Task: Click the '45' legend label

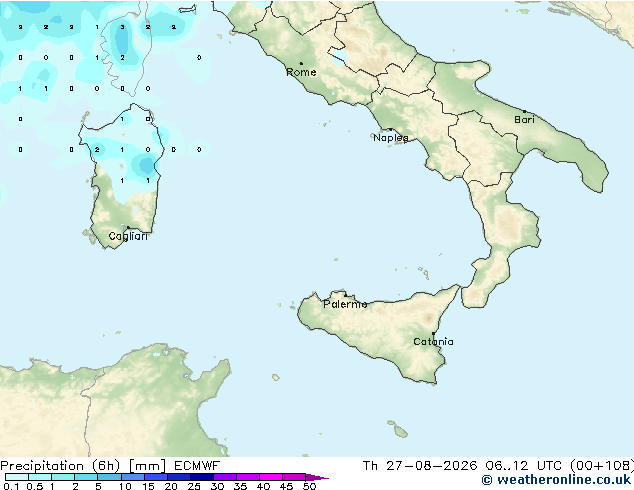Action: tap(286, 486)
